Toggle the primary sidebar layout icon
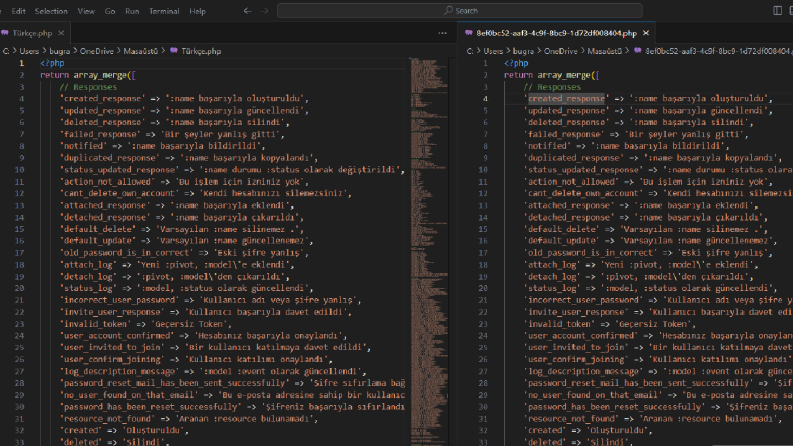Image resolution: width=793 pixels, height=446 pixels. (x=778, y=11)
